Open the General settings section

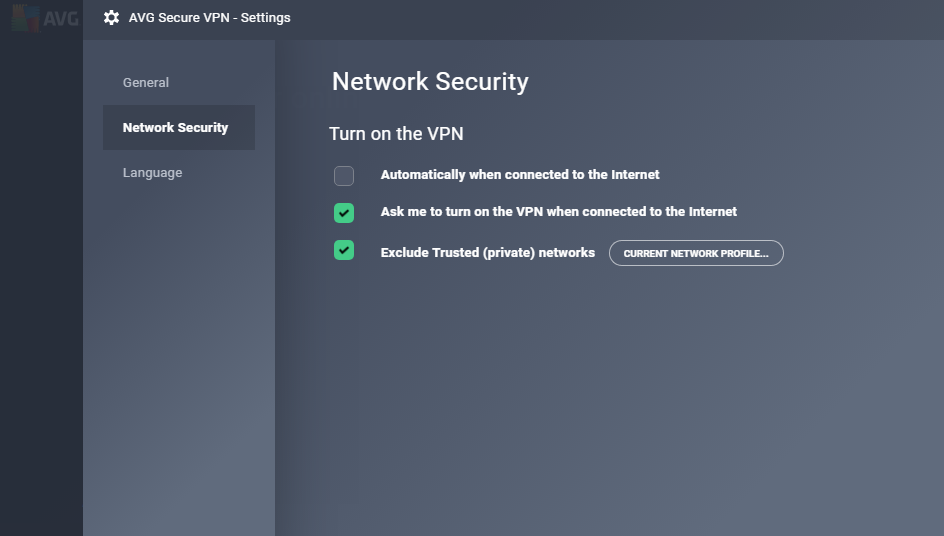click(146, 83)
